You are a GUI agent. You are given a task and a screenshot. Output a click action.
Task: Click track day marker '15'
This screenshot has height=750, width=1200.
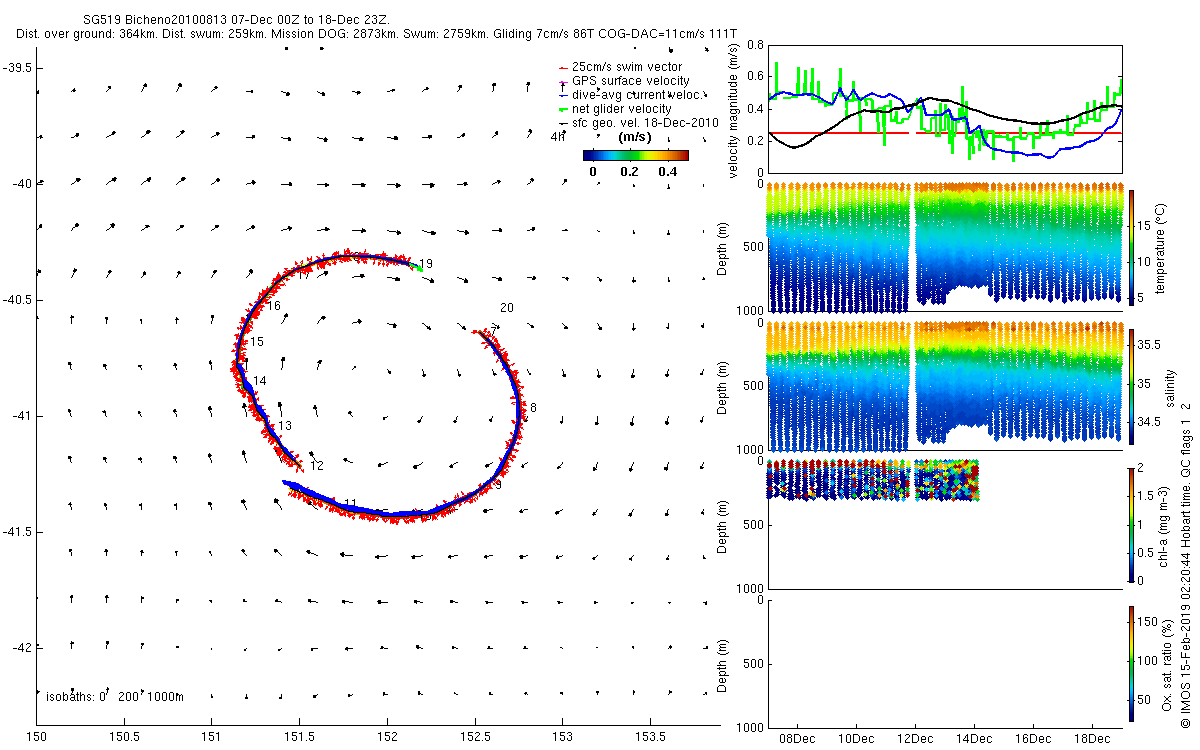point(257,342)
